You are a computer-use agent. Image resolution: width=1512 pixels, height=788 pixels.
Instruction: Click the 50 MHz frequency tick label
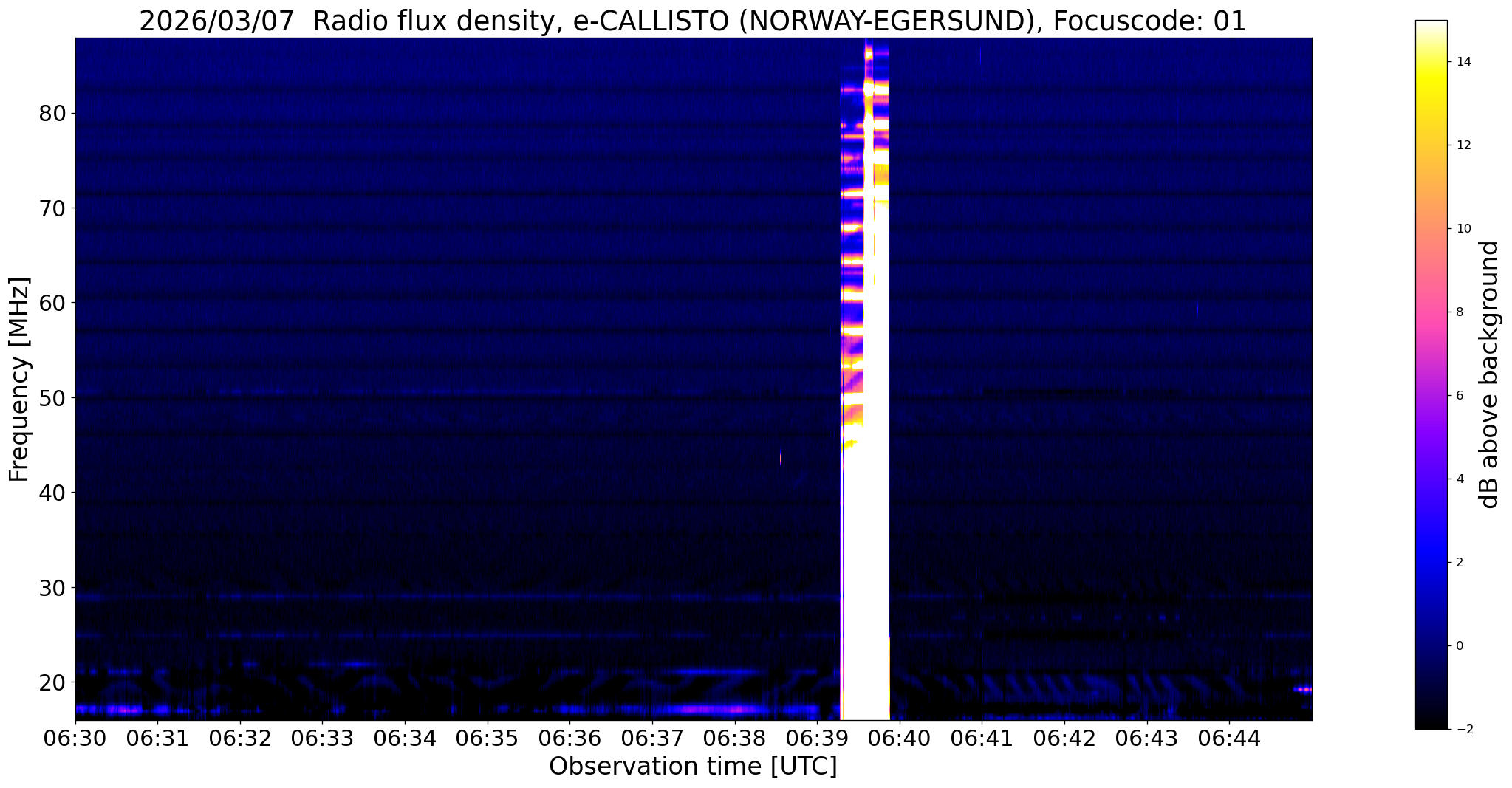click(x=52, y=398)
